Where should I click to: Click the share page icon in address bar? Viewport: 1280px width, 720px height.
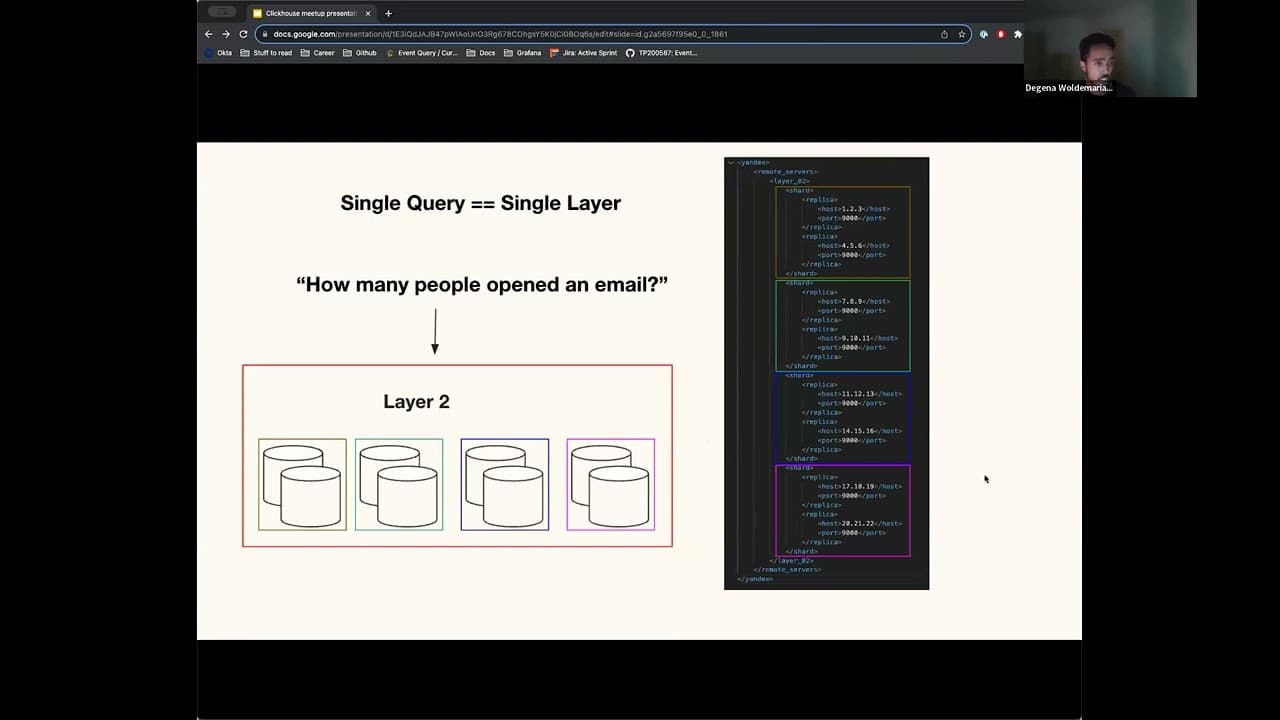[x=944, y=34]
